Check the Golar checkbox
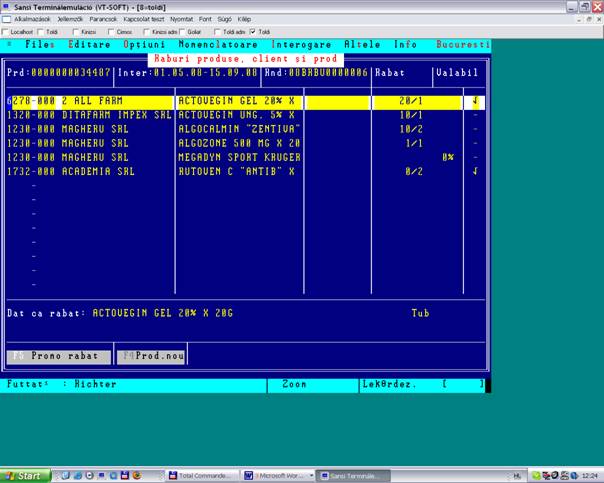Viewport: 604px width, 483px height. click(184, 32)
